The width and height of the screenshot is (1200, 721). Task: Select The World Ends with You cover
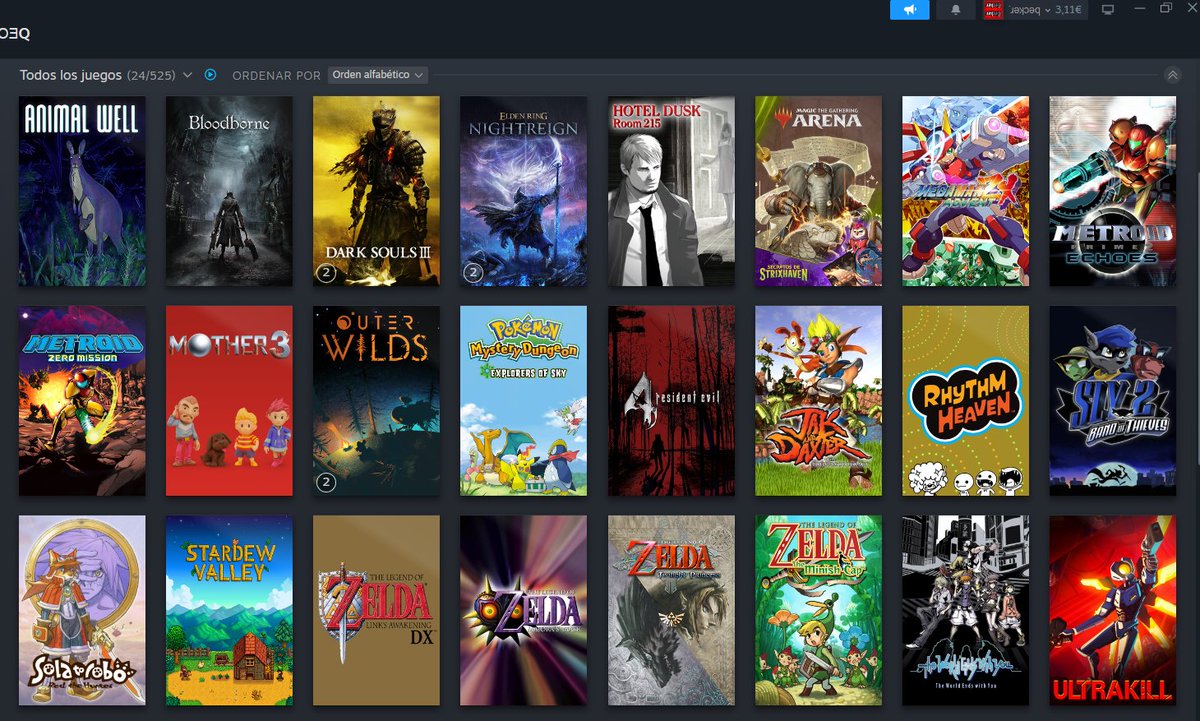coord(965,611)
